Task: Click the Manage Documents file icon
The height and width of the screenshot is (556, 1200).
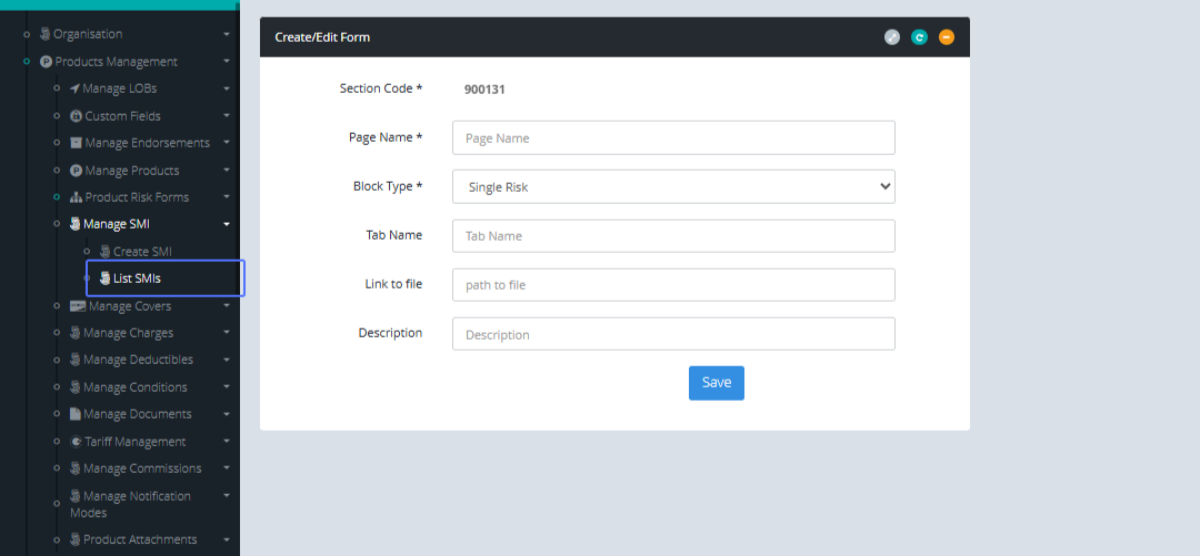Action: pos(75,414)
